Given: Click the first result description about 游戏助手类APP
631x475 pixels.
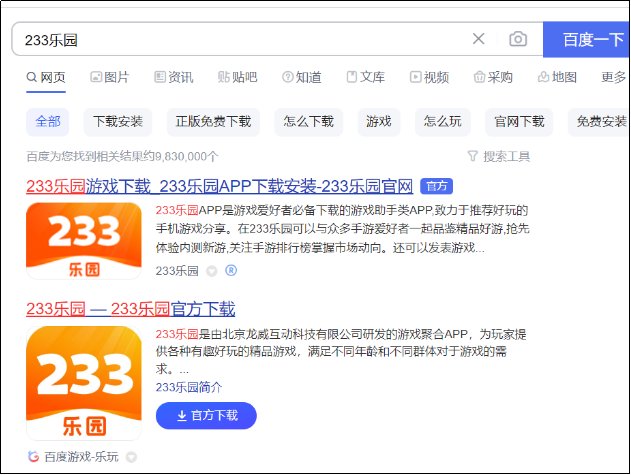Looking at the screenshot, I should [x=342, y=229].
